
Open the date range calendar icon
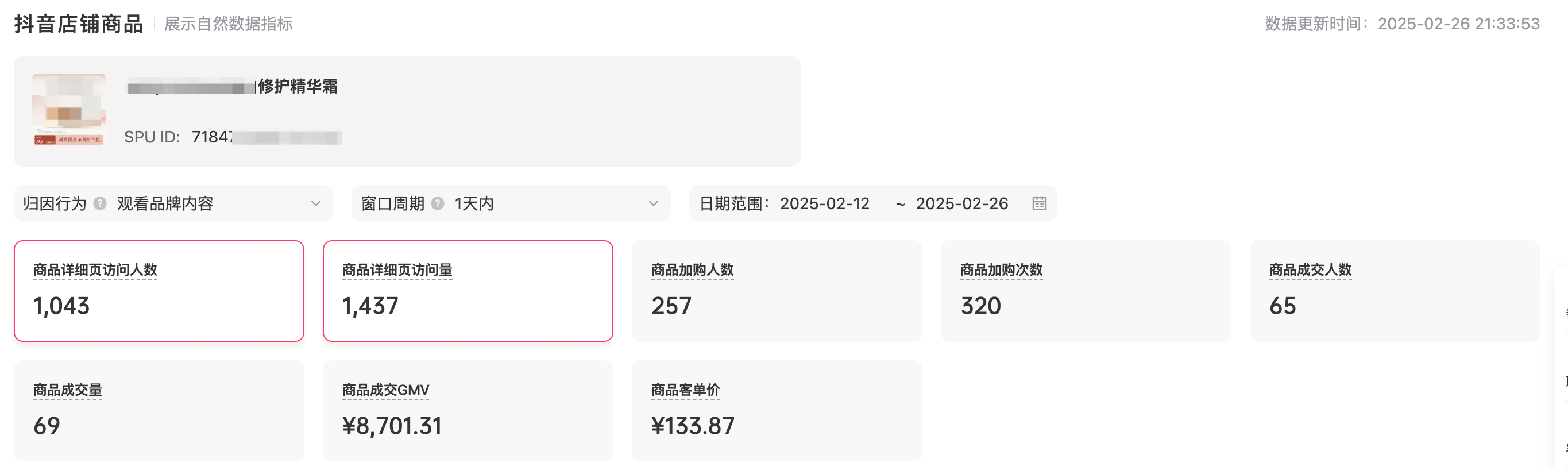[1039, 203]
